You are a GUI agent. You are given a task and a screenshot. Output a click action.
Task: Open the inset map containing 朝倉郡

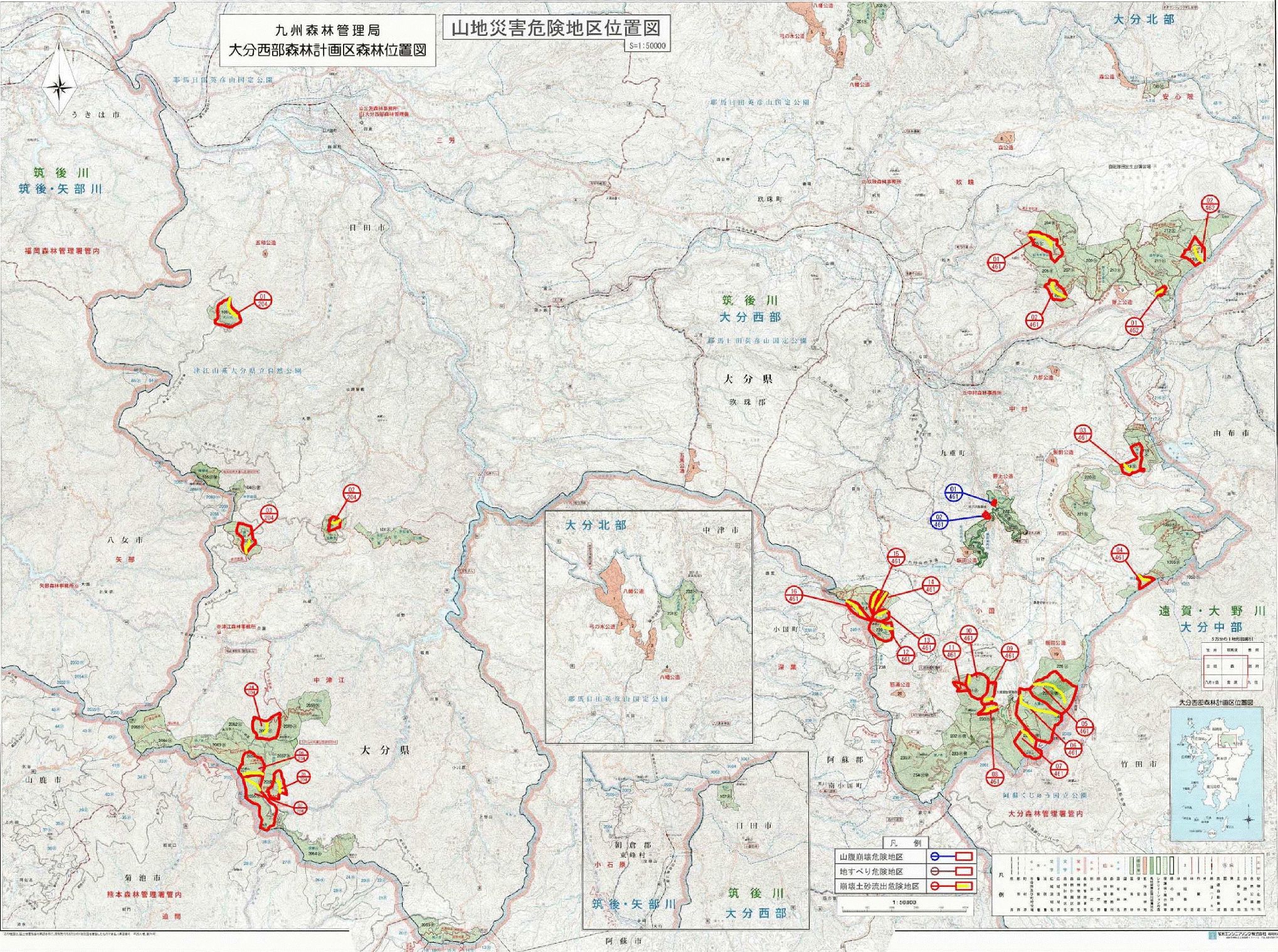tap(695, 840)
